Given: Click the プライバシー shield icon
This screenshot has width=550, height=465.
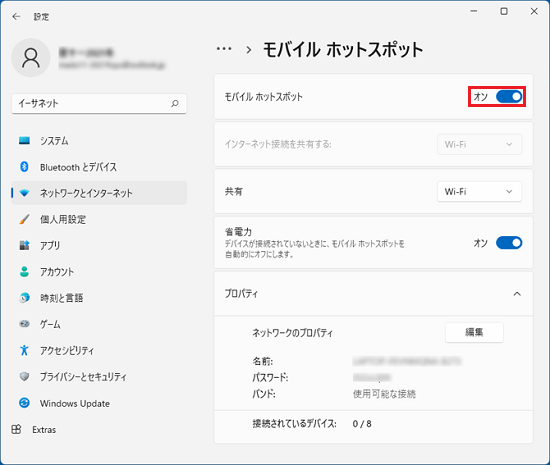Looking at the screenshot, I should pos(24,377).
